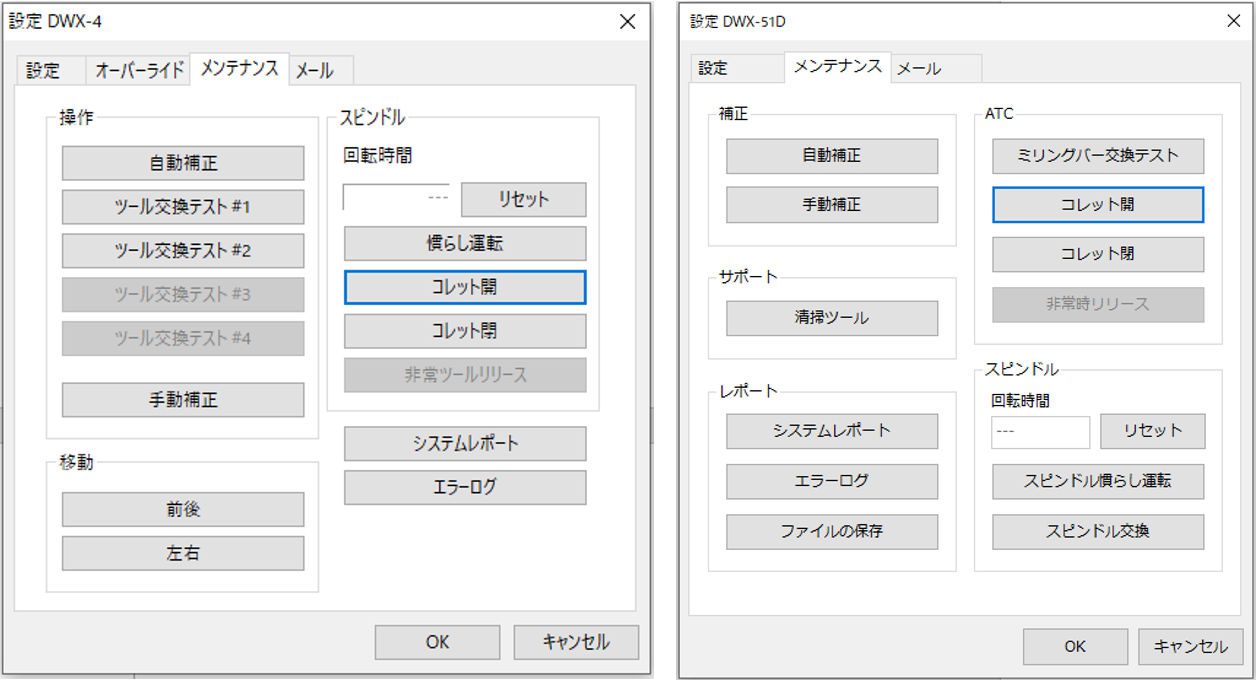Switch to 設定 tab in DWX-51D window
1256x681 pixels.
point(737,68)
